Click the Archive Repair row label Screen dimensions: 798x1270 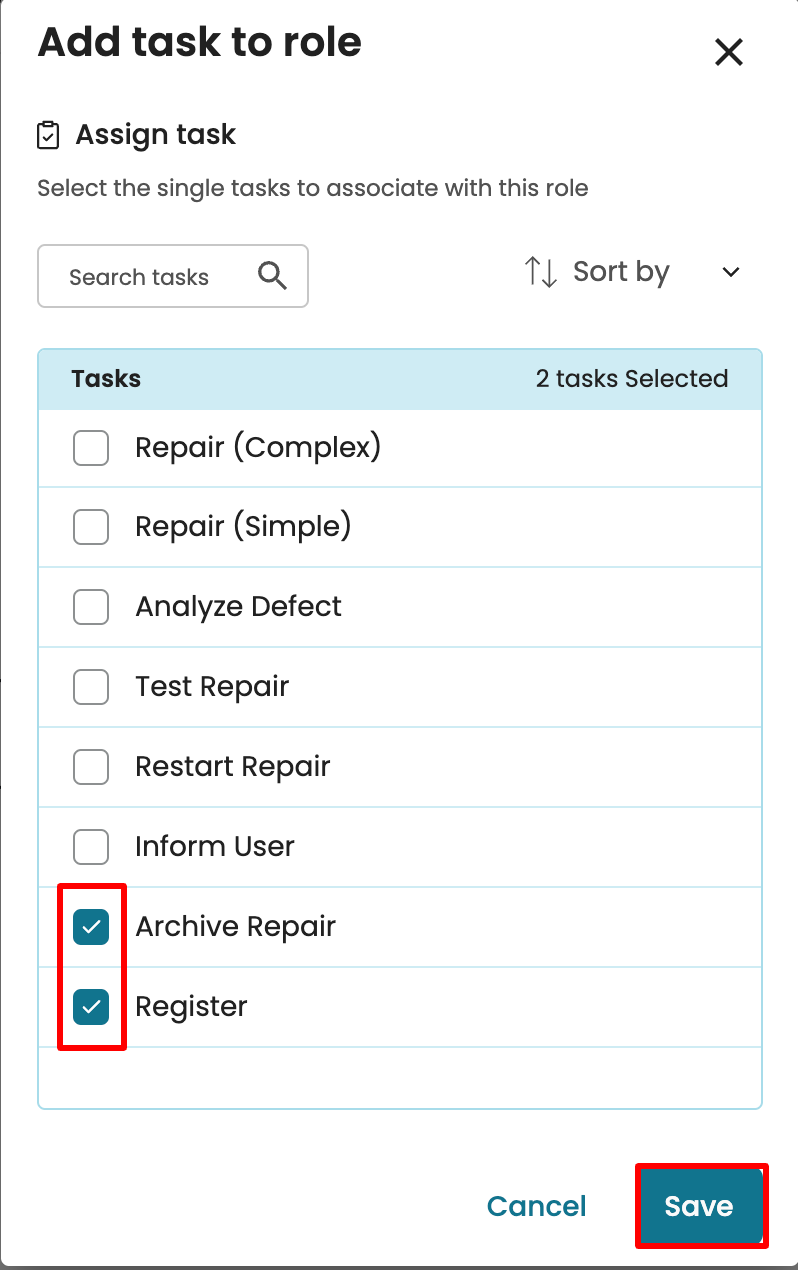tap(235, 927)
